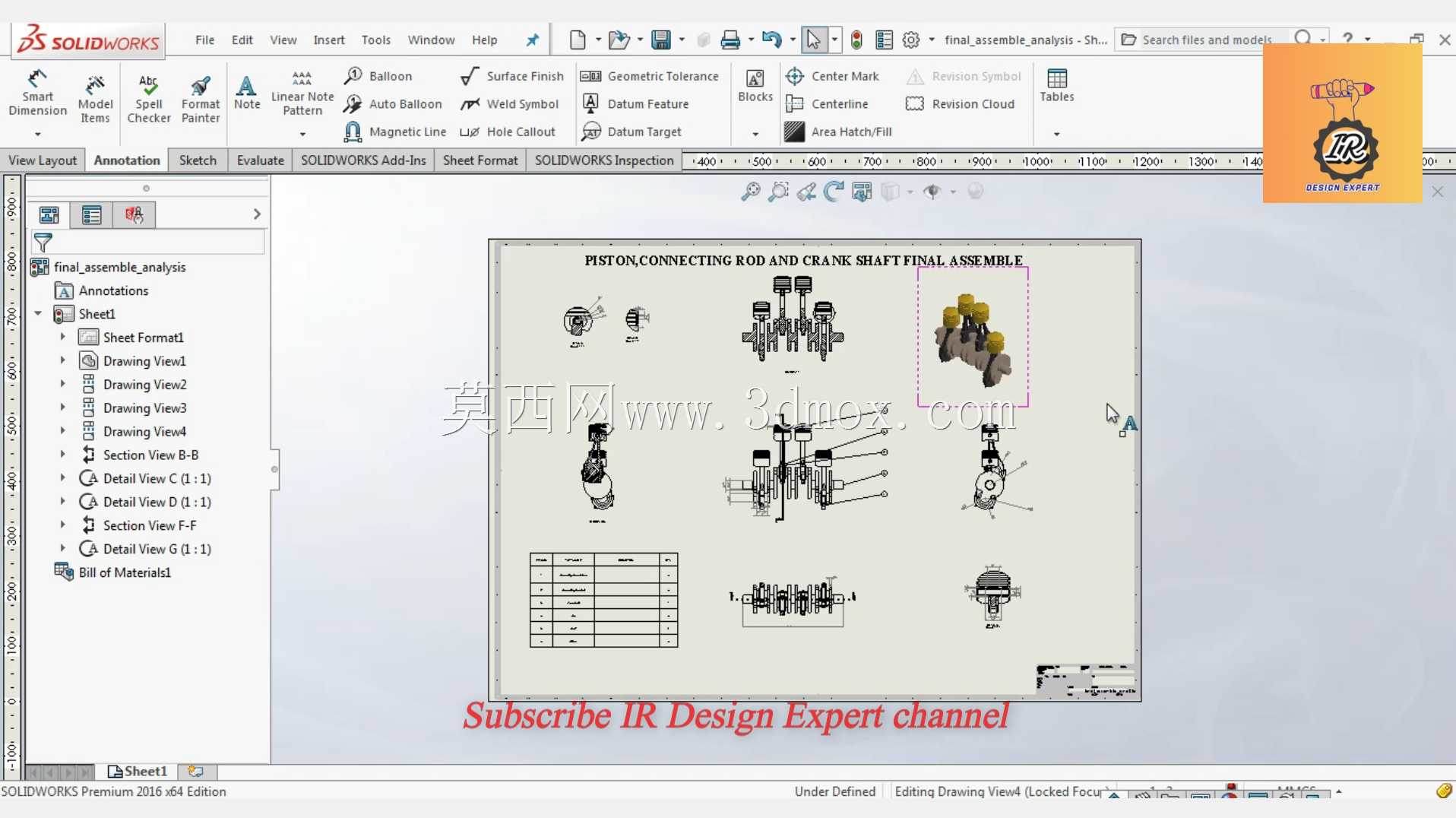Click the Sheet1 tab at bottom
1456x818 pixels.
tap(138, 771)
